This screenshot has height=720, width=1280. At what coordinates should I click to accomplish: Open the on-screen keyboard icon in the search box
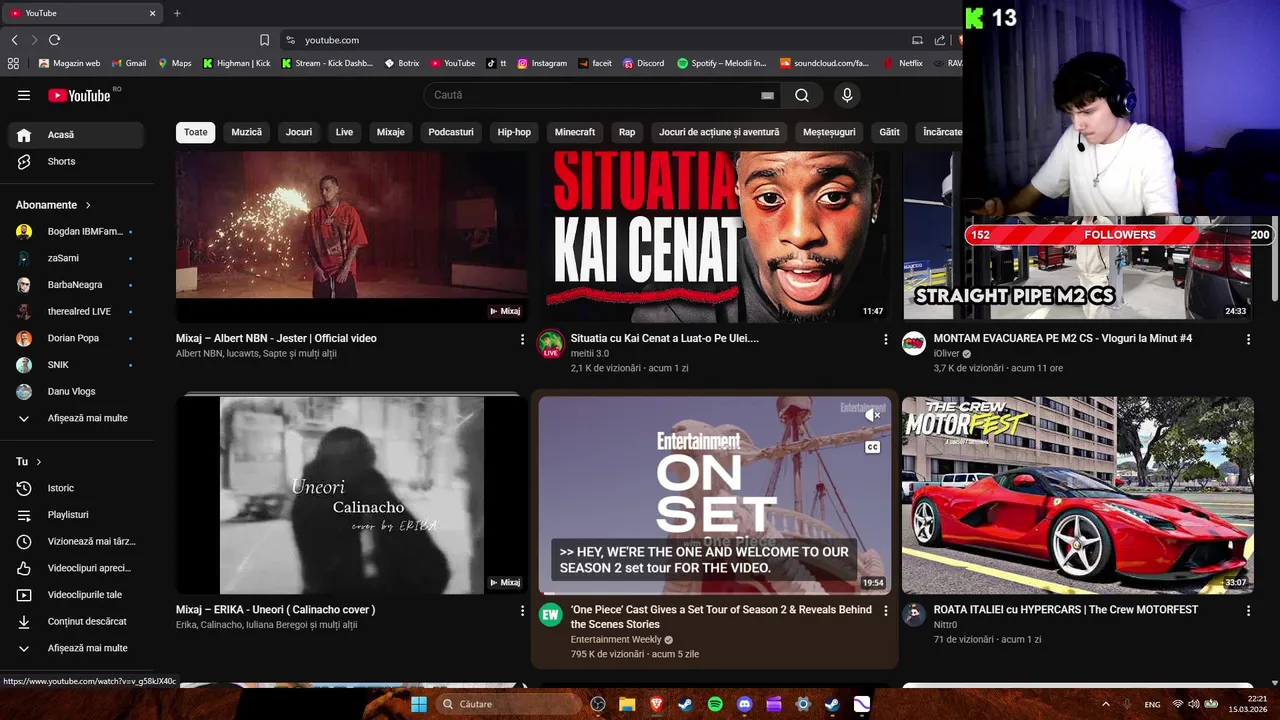tap(767, 96)
